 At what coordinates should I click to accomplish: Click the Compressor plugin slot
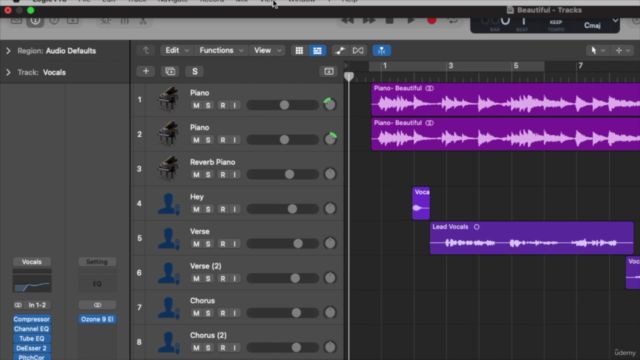(32, 319)
